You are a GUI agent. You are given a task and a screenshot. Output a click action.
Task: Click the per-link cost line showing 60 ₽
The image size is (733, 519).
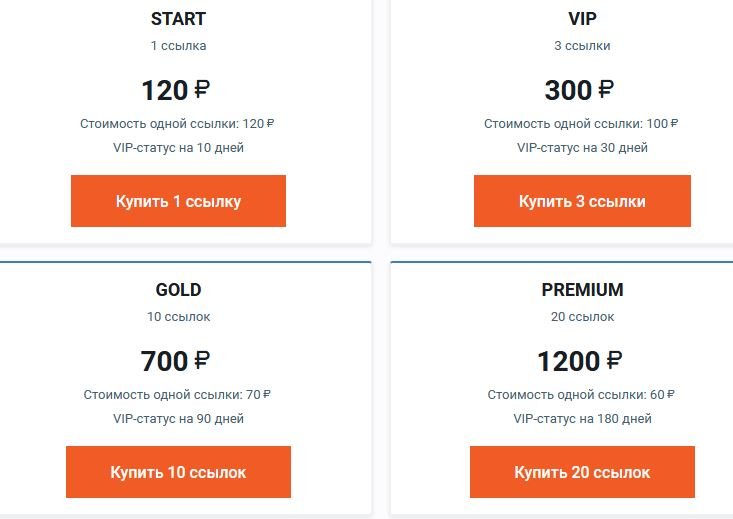581,395
